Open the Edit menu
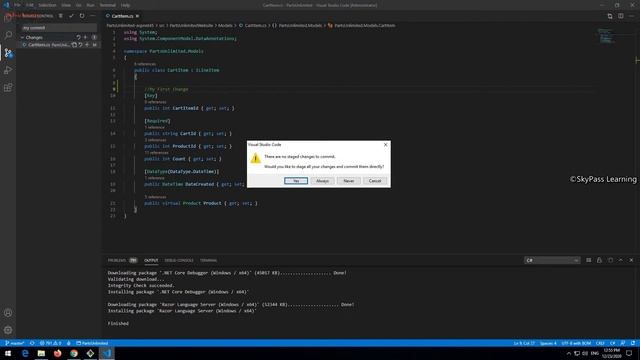 point(30,5)
